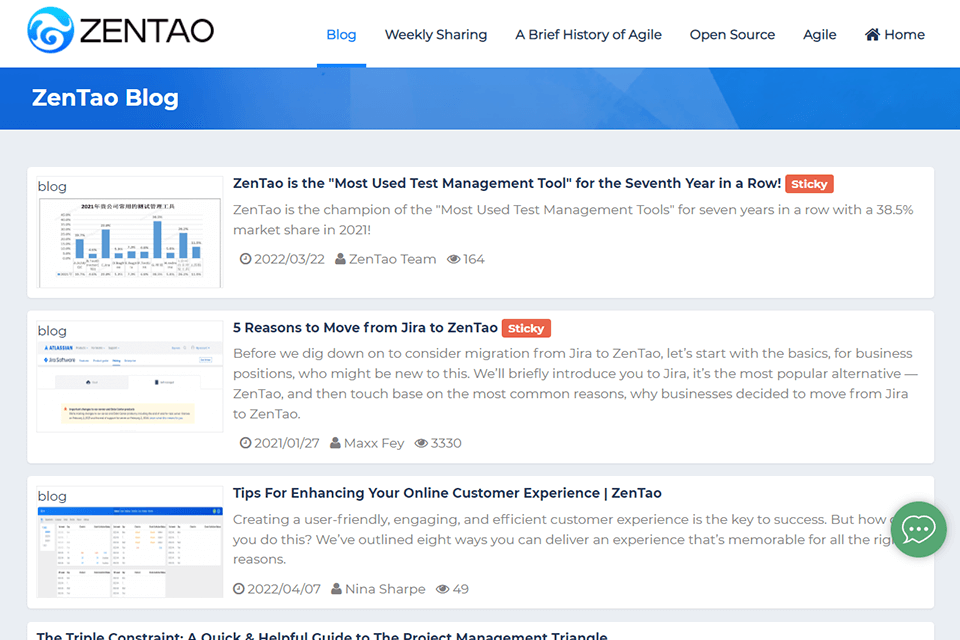Click clock icon beside 2022/04/07
Image resolution: width=960 pixels, height=640 pixels.
[239, 589]
